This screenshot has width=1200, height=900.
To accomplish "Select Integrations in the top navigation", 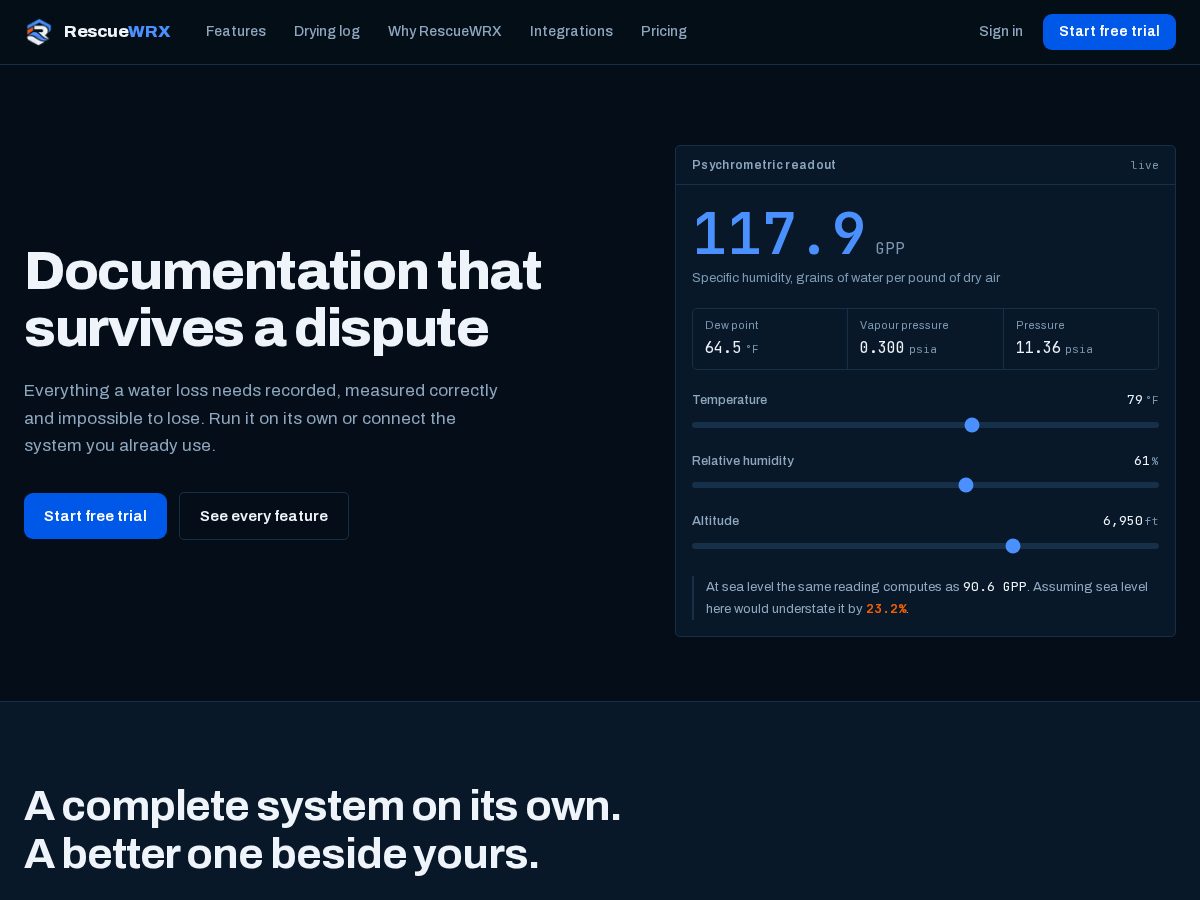I will tap(571, 32).
